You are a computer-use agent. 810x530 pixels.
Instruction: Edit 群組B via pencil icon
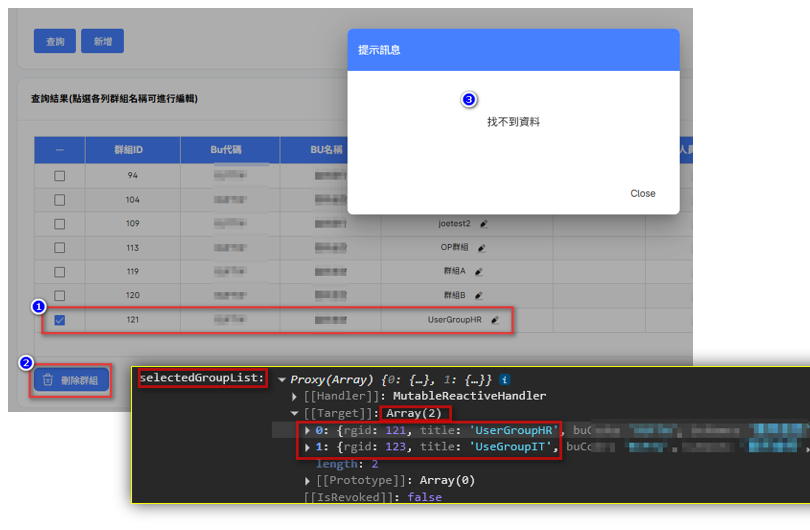(479, 295)
